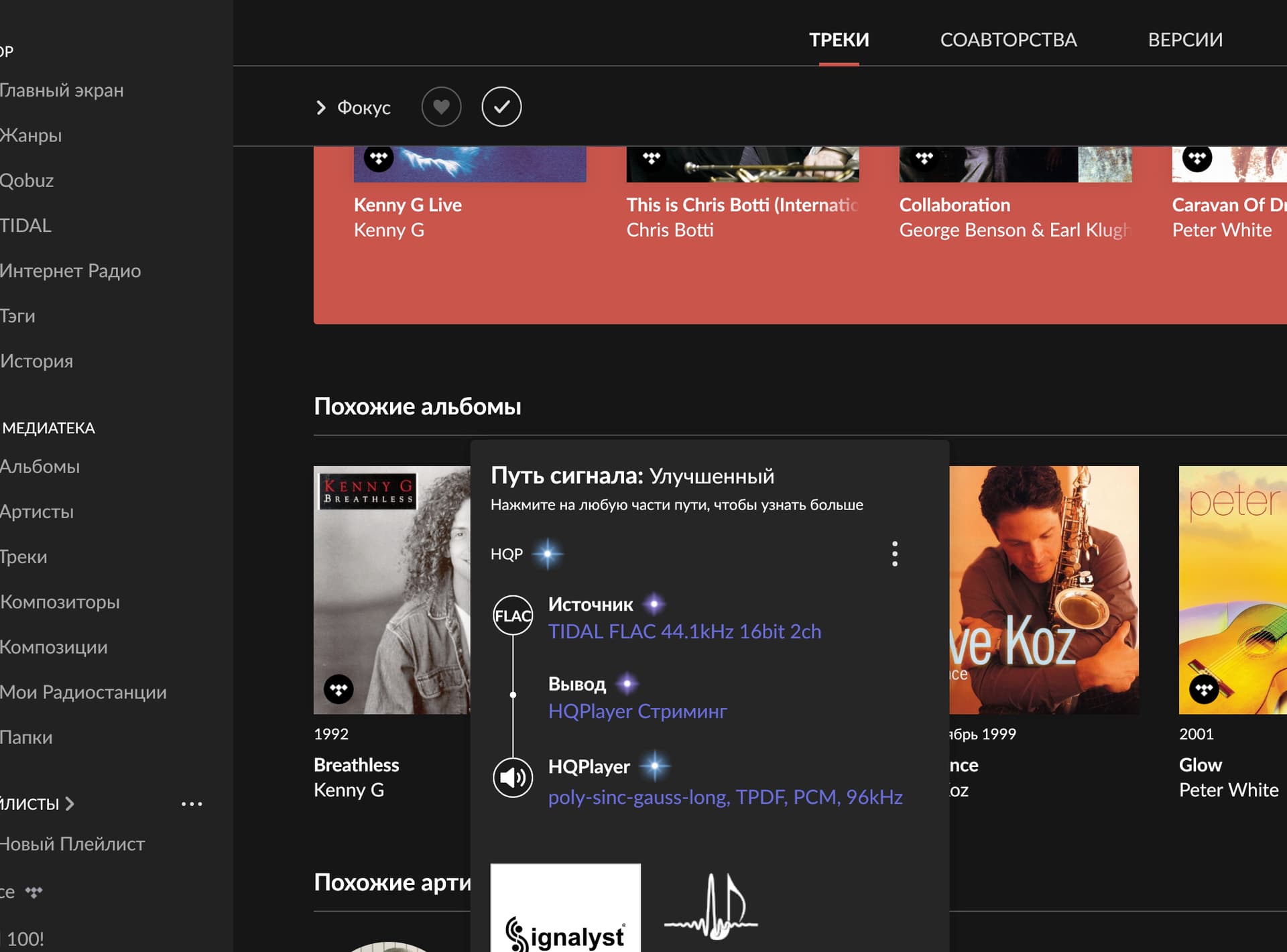This screenshot has height=952, width=1287.
Task: Open Kenny G Live album title
Action: pyautogui.click(x=408, y=204)
